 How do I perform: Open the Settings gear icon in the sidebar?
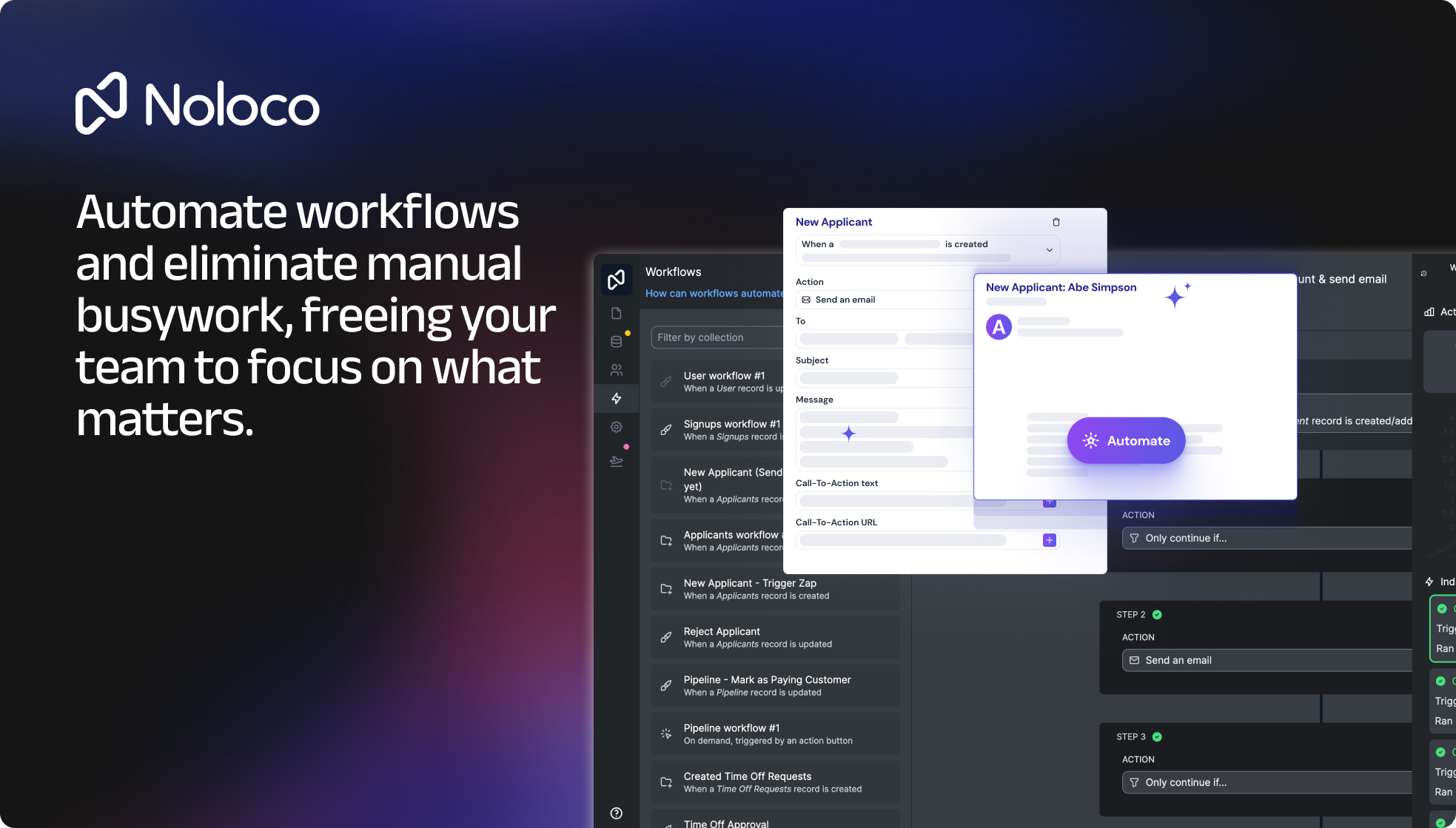[x=616, y=427]
